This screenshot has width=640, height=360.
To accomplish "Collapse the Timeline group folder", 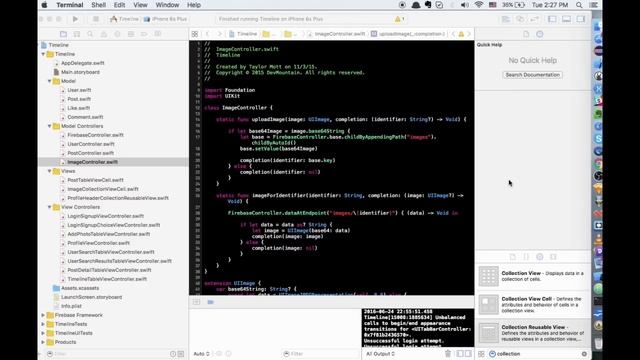I will (x=43, y=54).
